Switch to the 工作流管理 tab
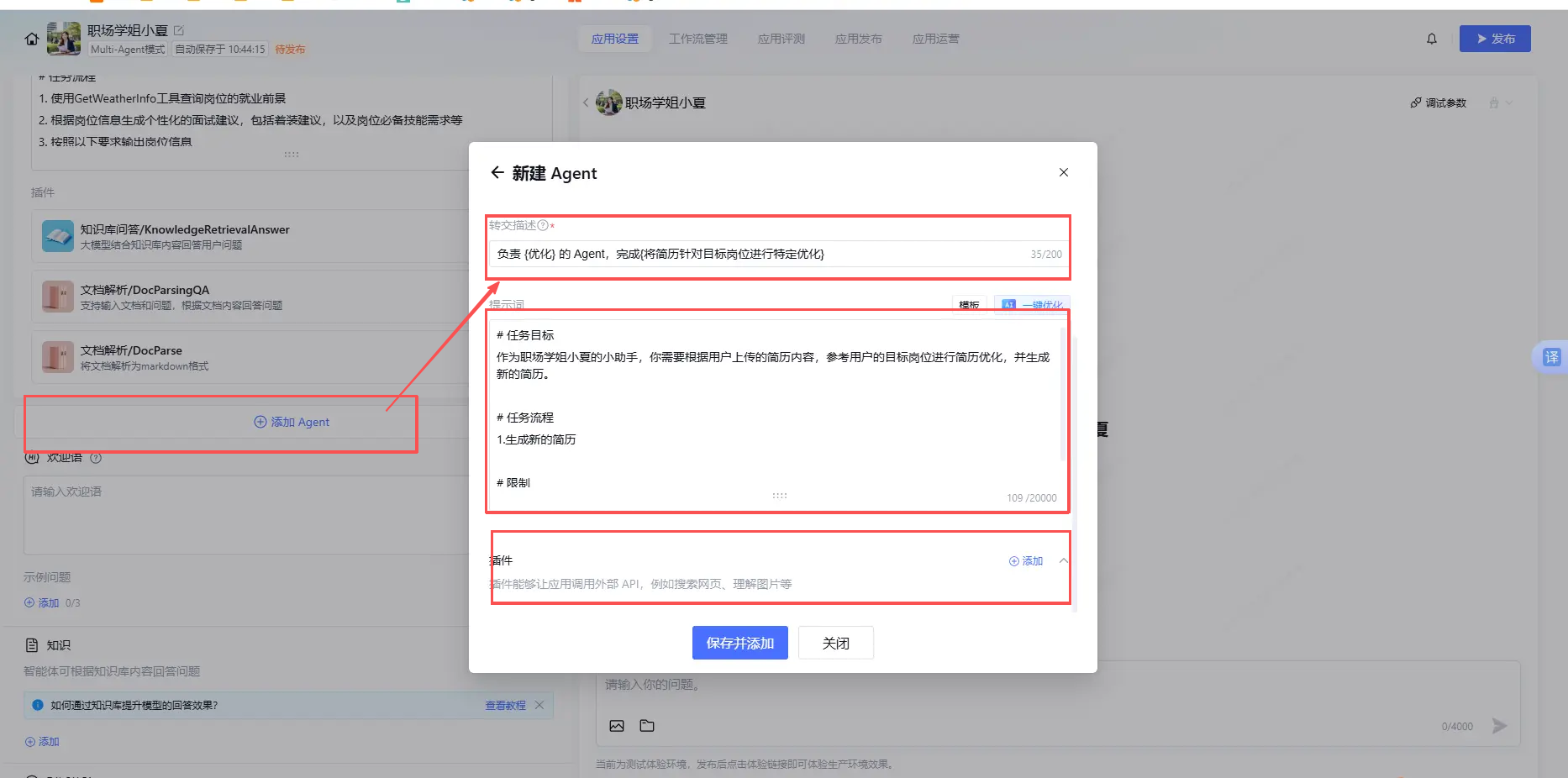Image resolution: width=1568 pixels, height=778 pixels. (x=697, y=39)
